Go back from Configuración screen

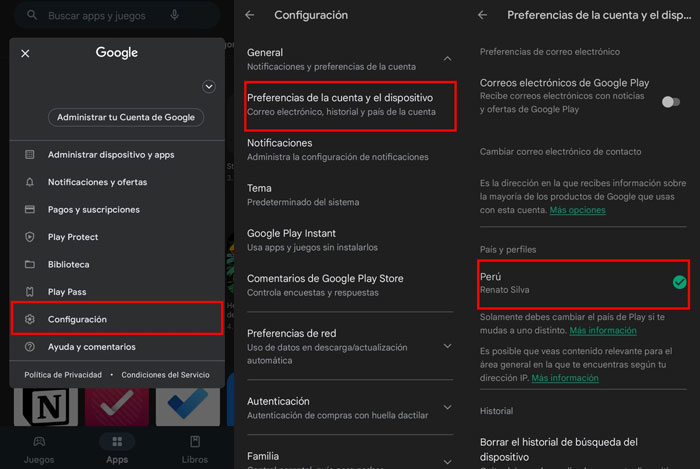(x=250, y=15)
